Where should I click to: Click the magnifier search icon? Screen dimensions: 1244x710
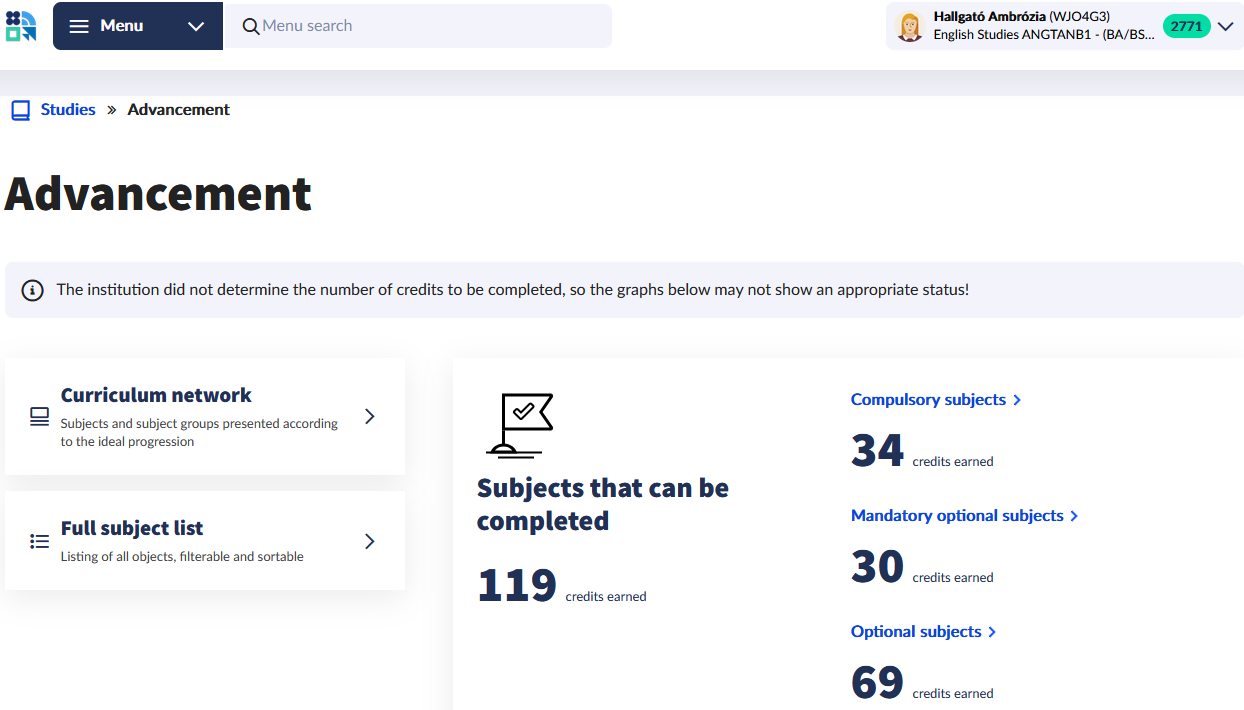coord(251,26)
